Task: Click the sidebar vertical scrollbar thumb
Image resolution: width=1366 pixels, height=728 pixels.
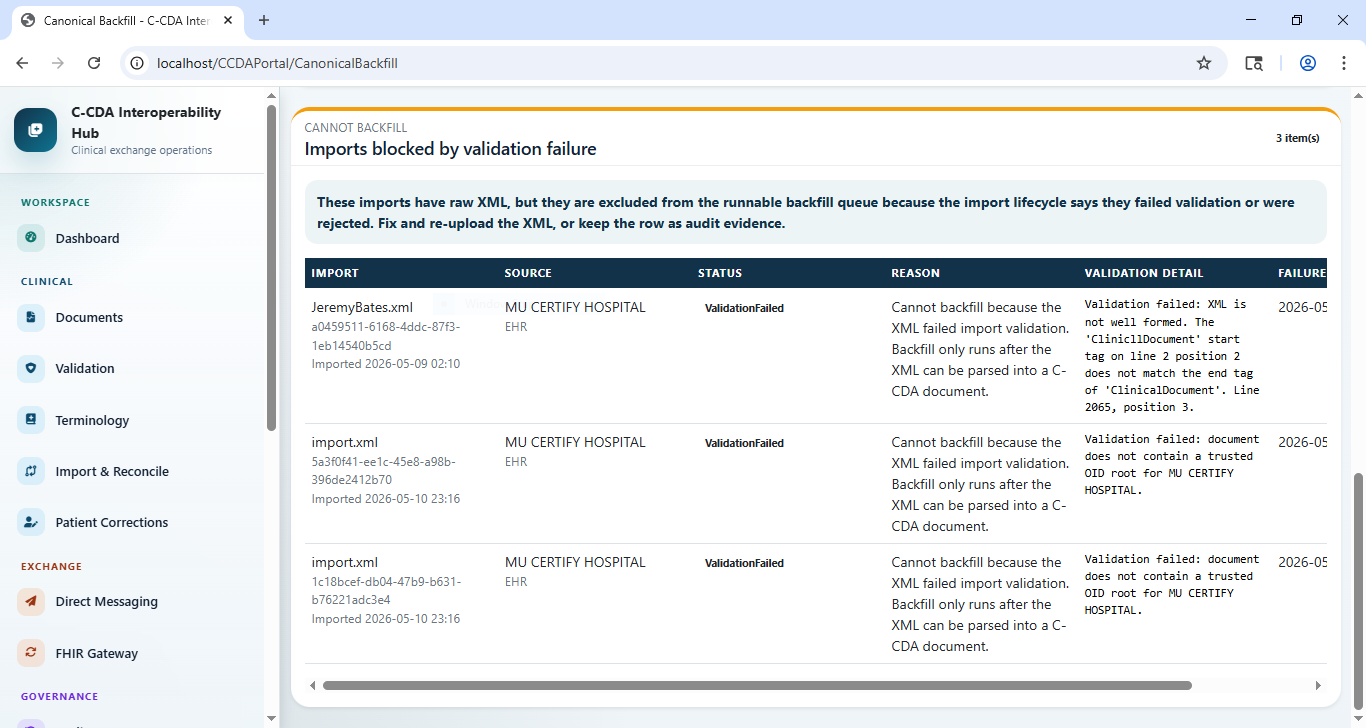Action: 271,268
